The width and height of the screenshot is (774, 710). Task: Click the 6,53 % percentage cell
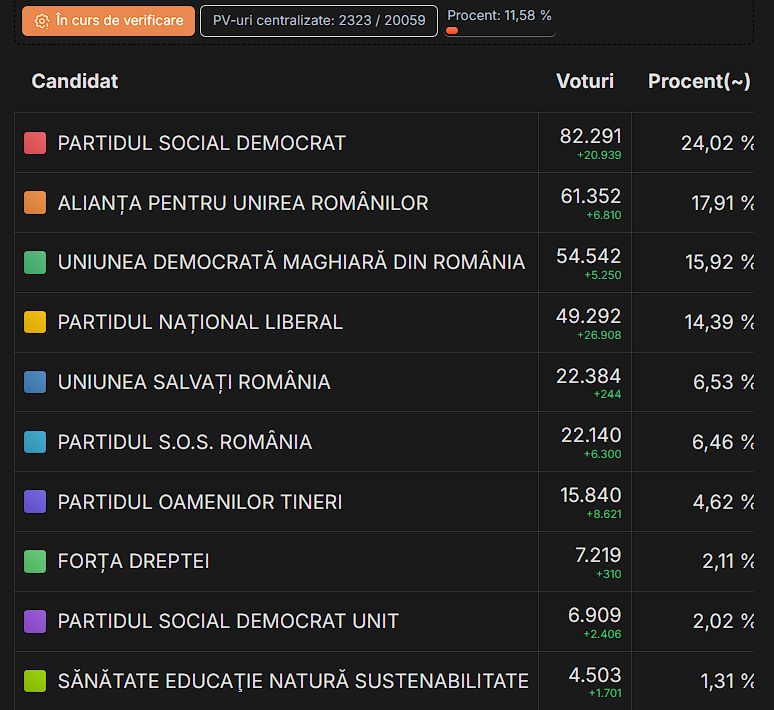point(723,382)
